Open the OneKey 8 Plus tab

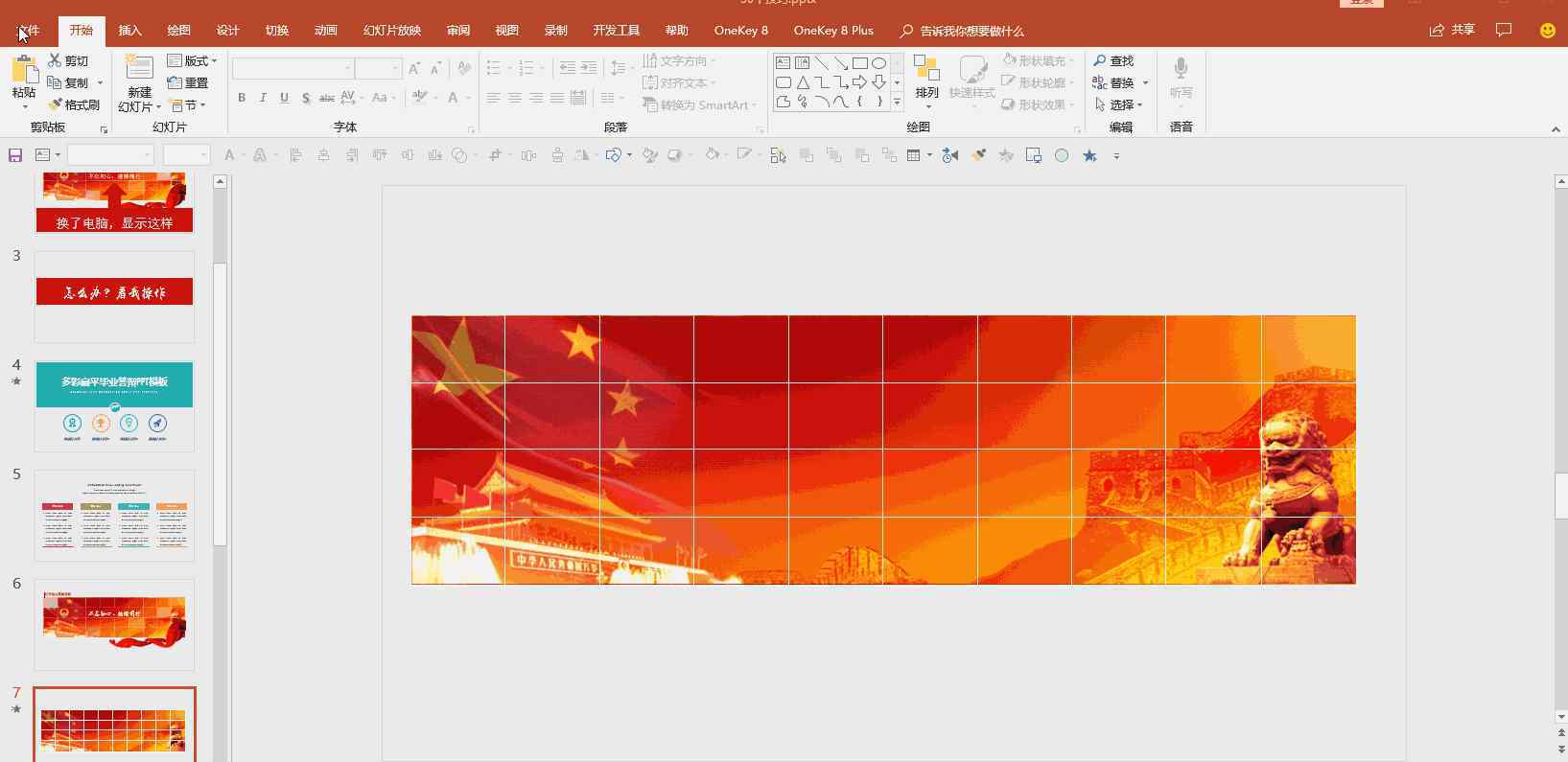coord(833,31)
